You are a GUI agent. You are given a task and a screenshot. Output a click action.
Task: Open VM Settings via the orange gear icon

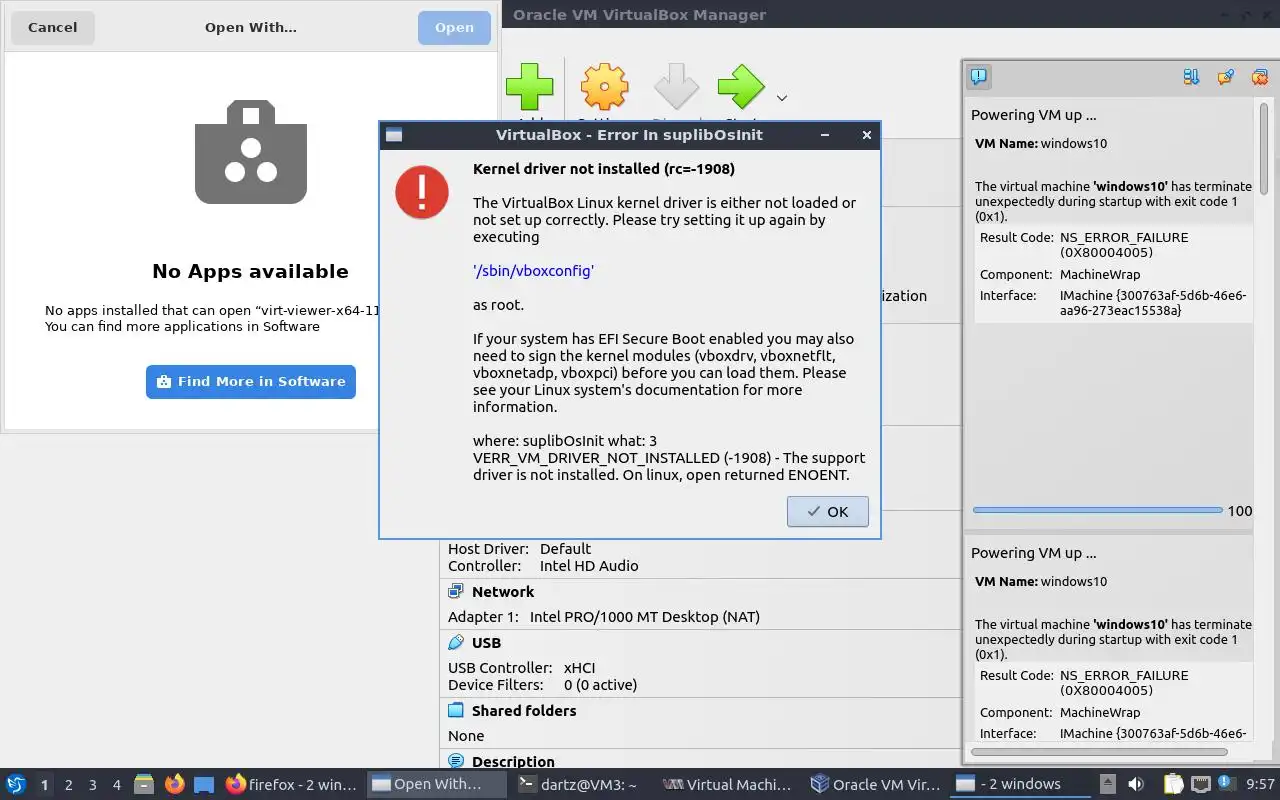(604, 87)
